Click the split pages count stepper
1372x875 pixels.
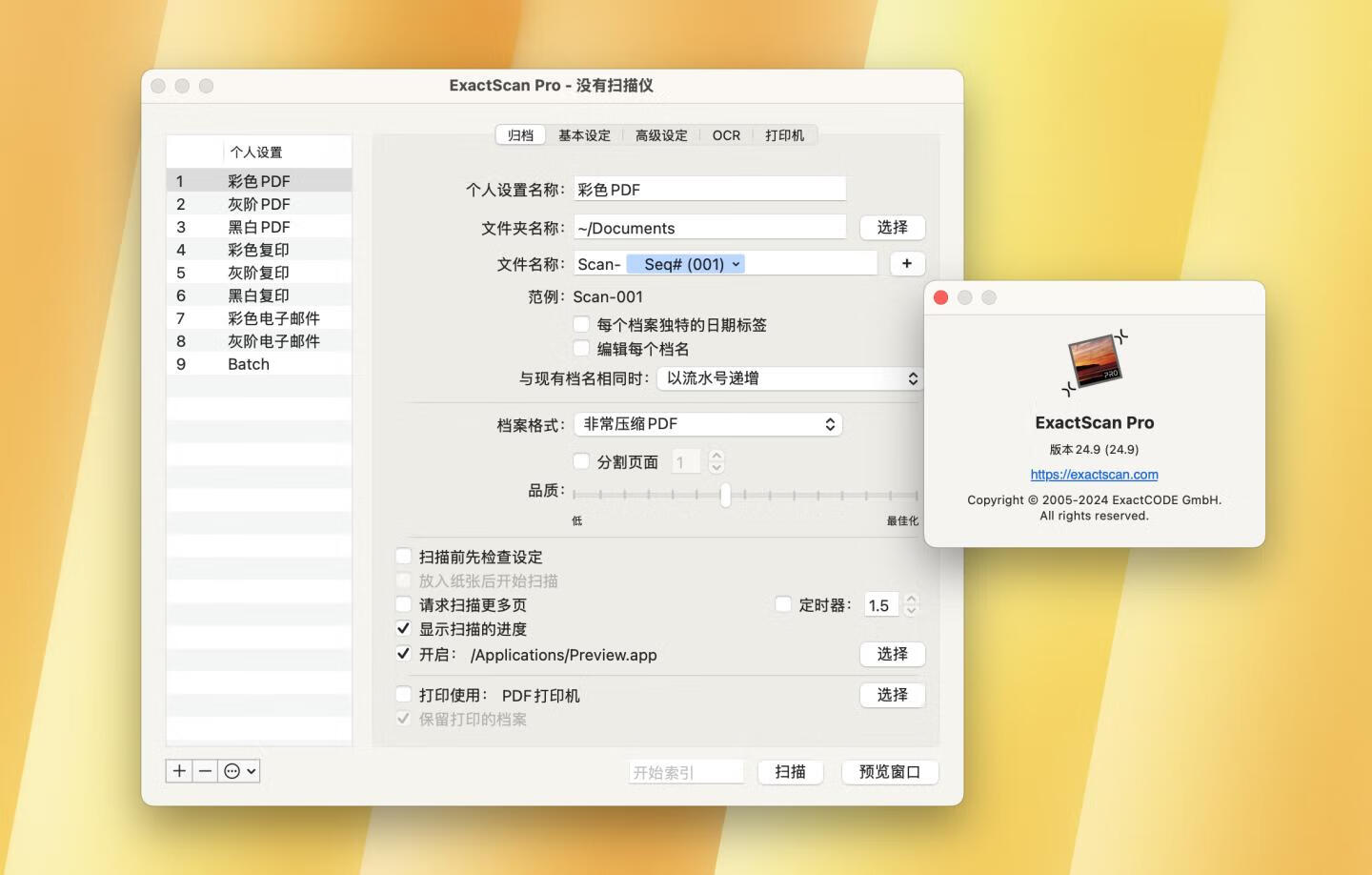point(716,462)
